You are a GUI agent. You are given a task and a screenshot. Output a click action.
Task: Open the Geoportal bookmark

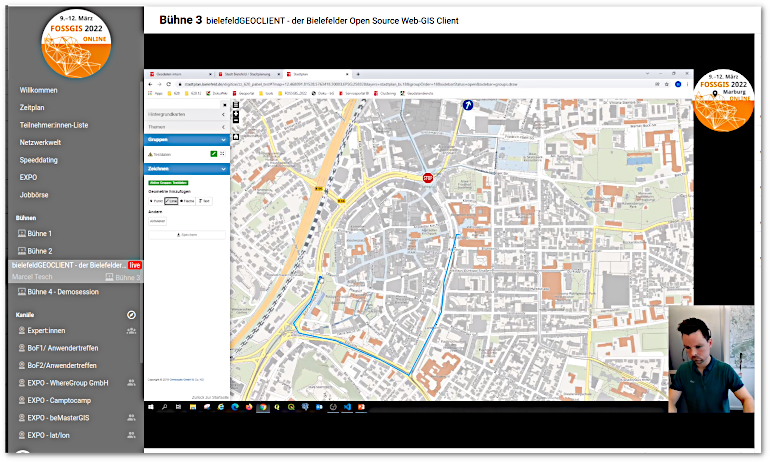[x=244, y=93]
